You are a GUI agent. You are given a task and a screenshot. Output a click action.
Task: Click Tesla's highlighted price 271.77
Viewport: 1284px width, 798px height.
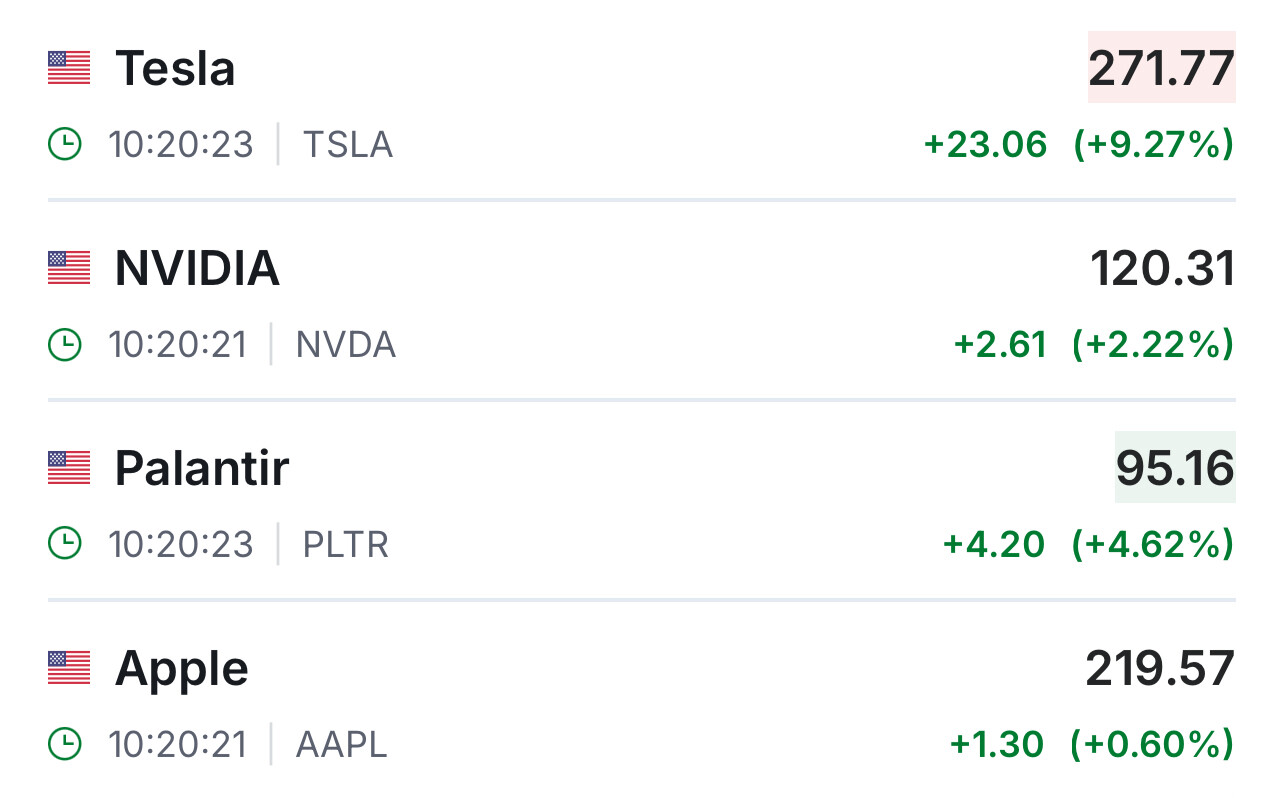[1161, 68]
